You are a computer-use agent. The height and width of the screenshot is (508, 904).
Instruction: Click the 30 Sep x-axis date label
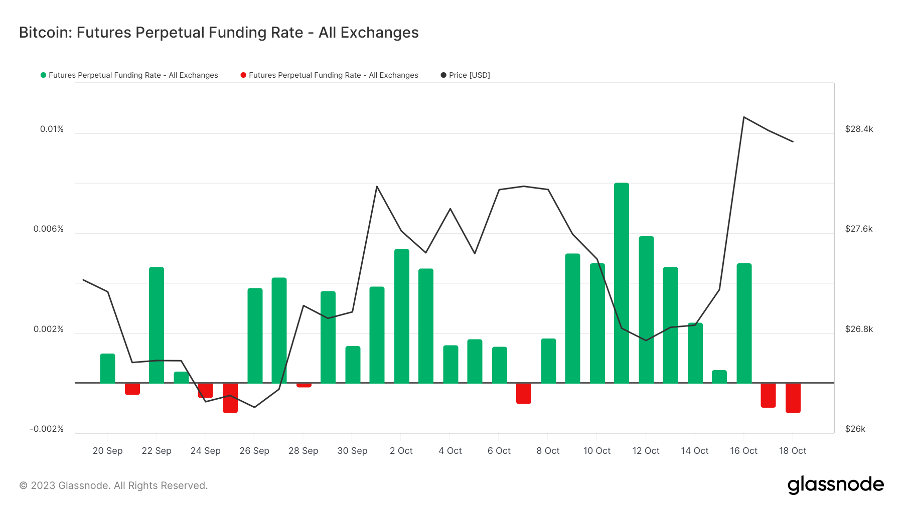352,451
